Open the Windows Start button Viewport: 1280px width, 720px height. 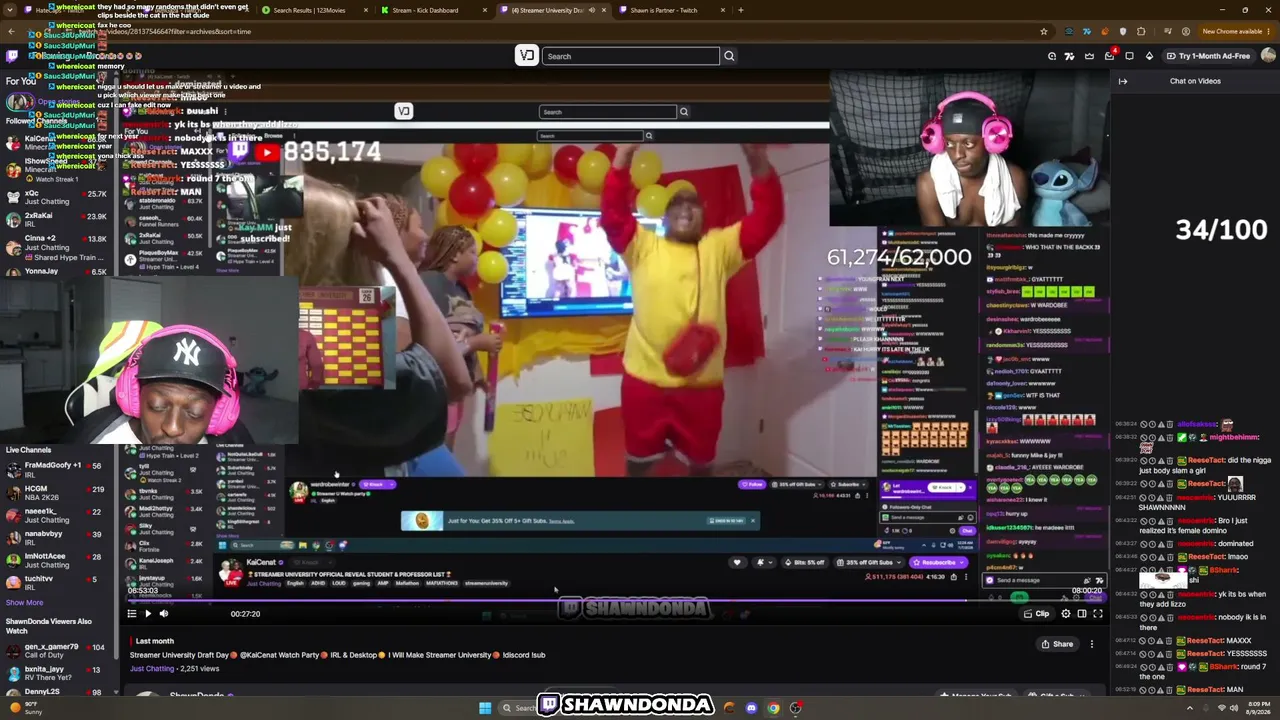(x=485, y=708)
